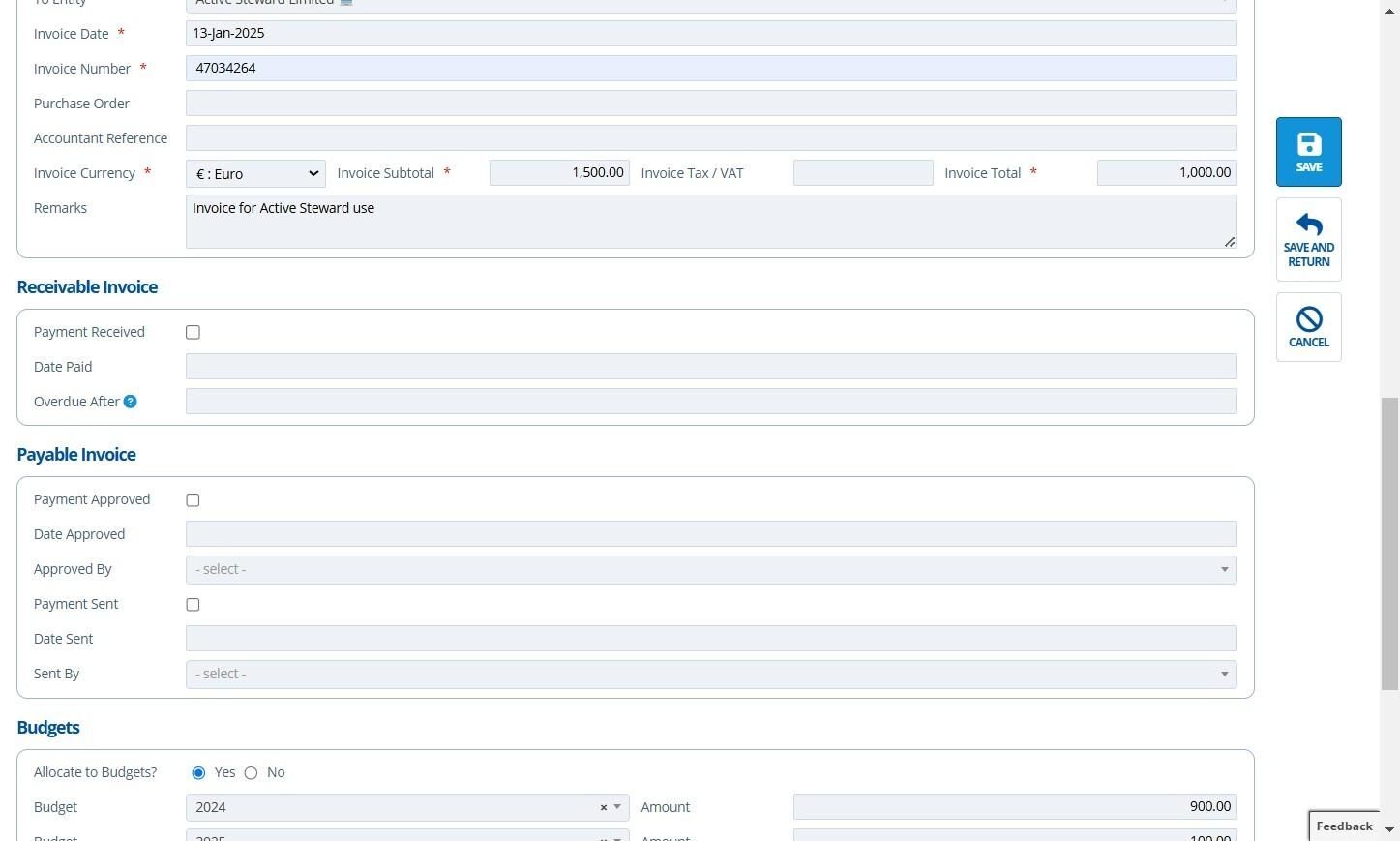Viewport: 1400px width, 841px height.
Task: Expand the Approved By selector
Action: tap(711, 570)
